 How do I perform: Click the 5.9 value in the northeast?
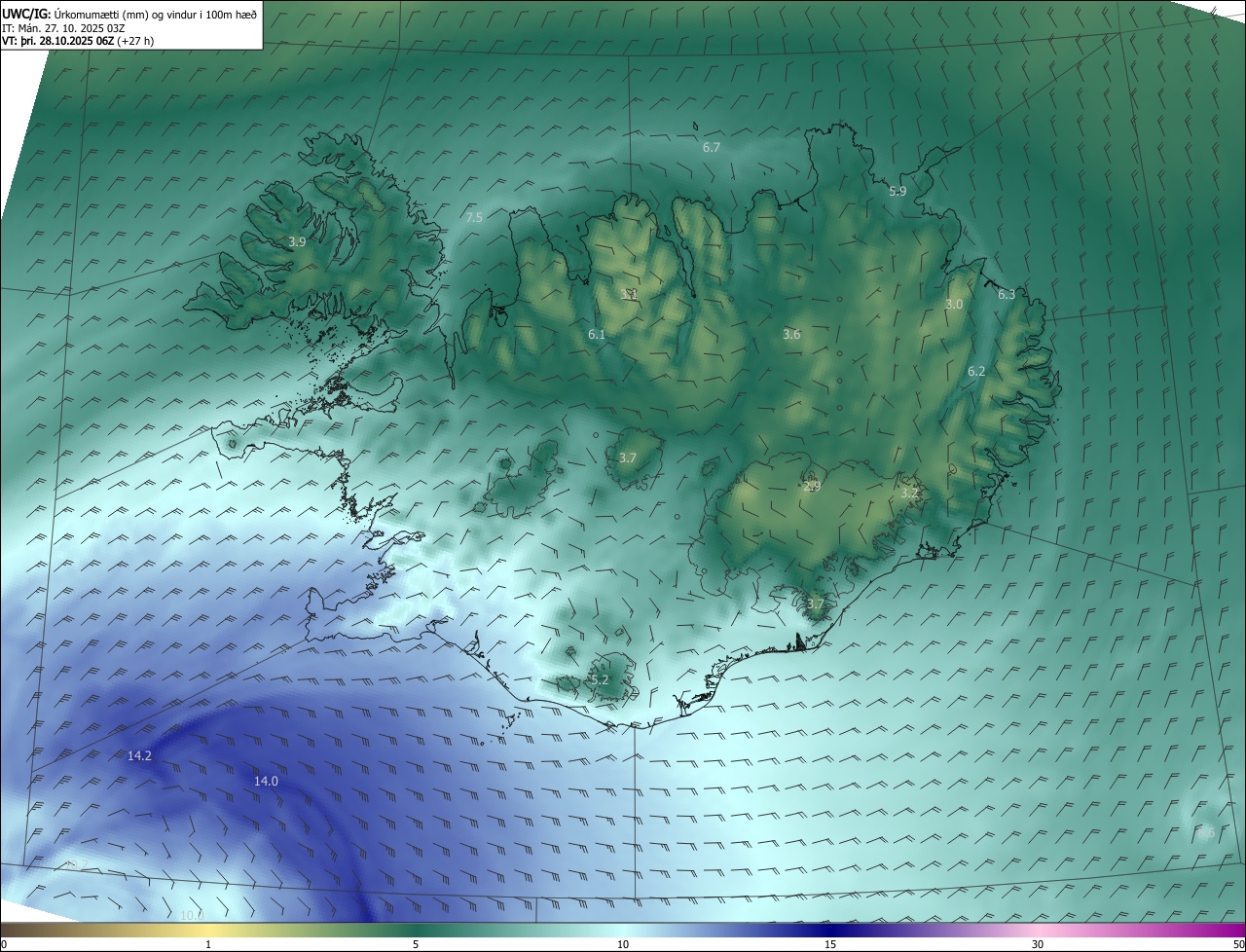click(x=898, y=192)
